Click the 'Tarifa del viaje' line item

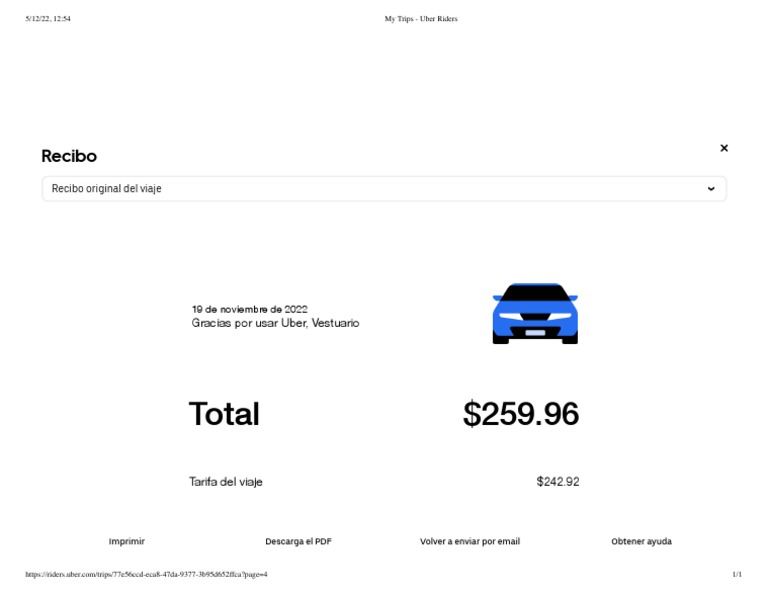[x=226, y=482]
